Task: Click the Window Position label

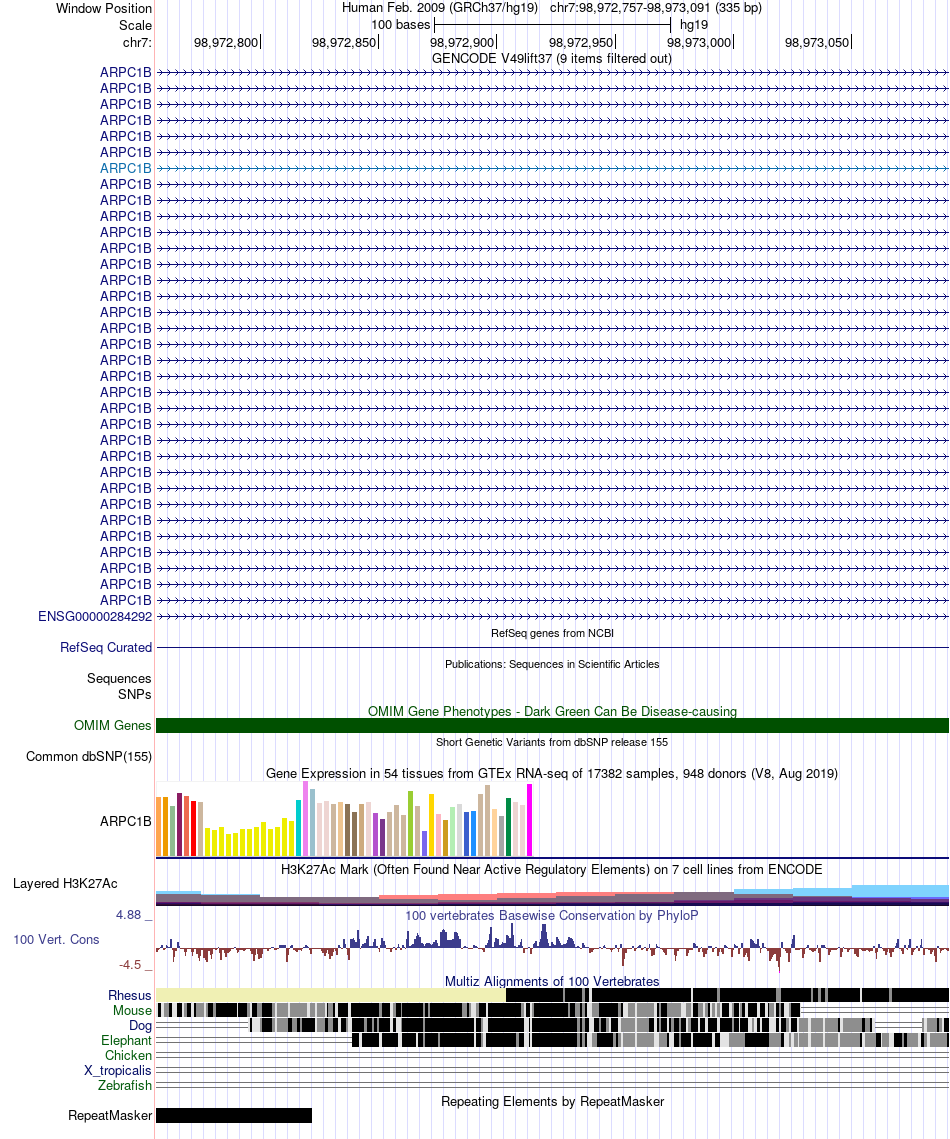Action: click(104, 9)
